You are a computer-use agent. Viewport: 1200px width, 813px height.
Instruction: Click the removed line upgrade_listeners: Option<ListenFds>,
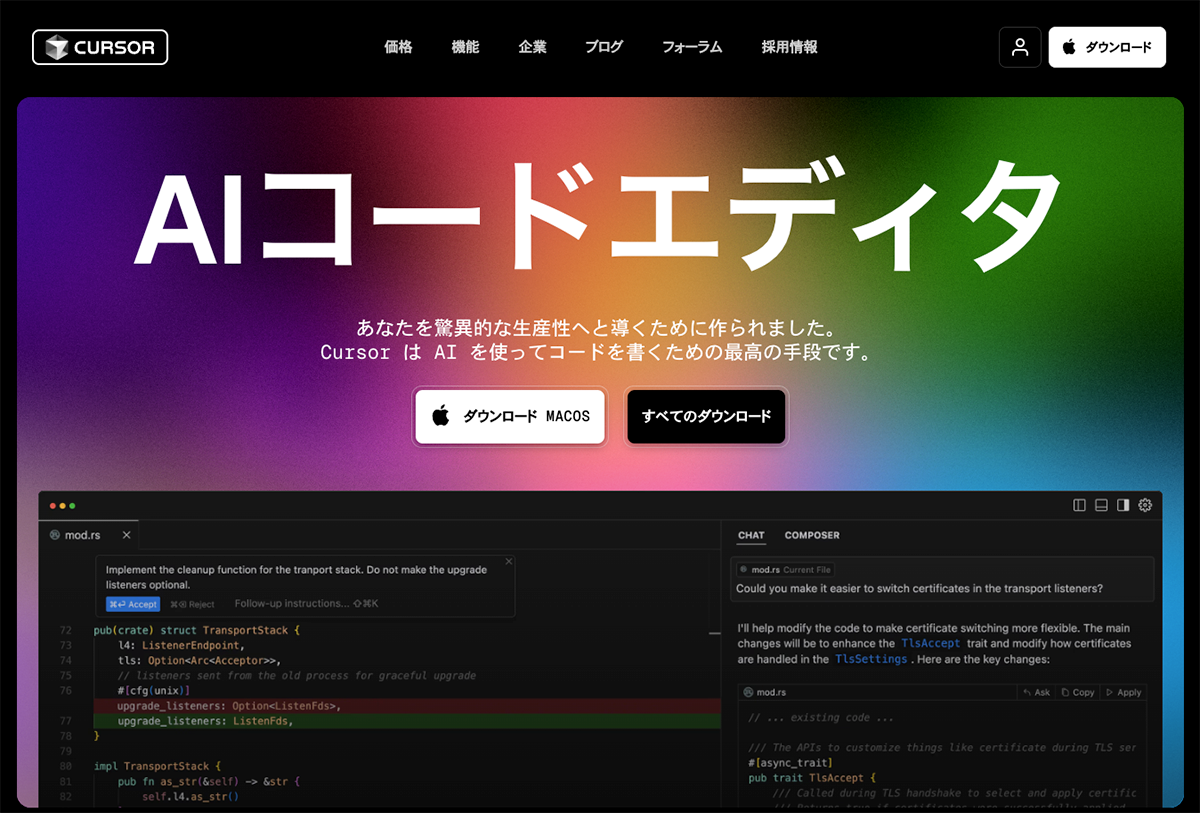click(x=229, y=705)
